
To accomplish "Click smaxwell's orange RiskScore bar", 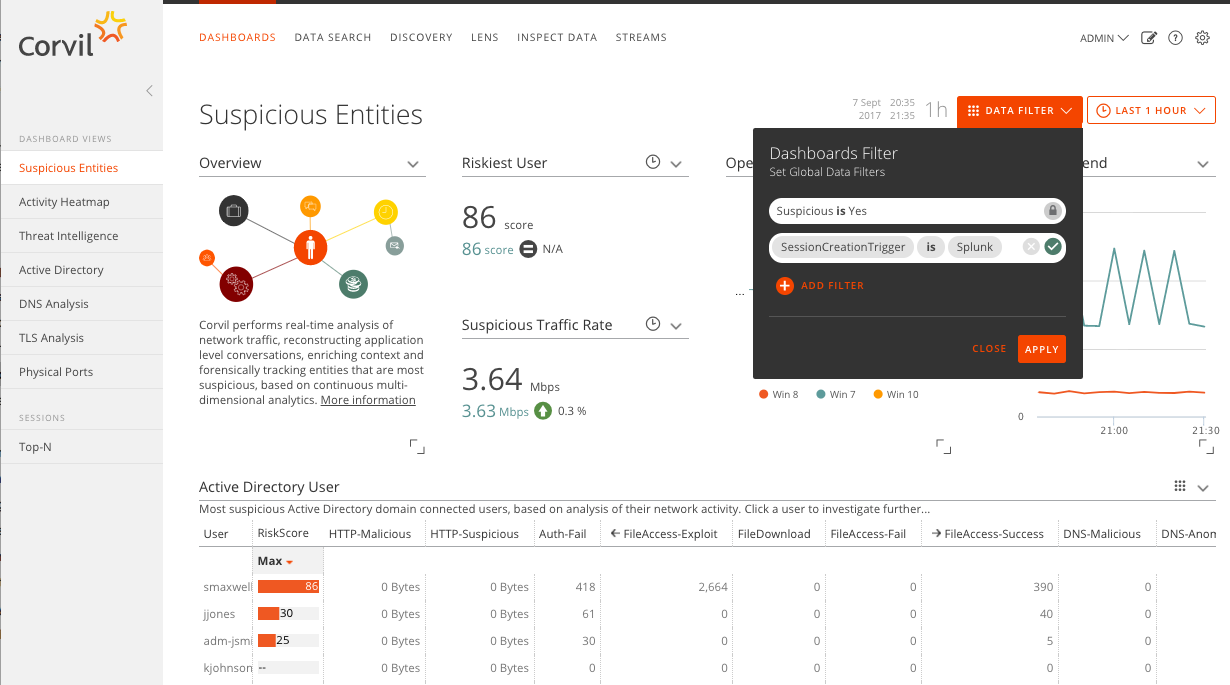I will point(288,586).
